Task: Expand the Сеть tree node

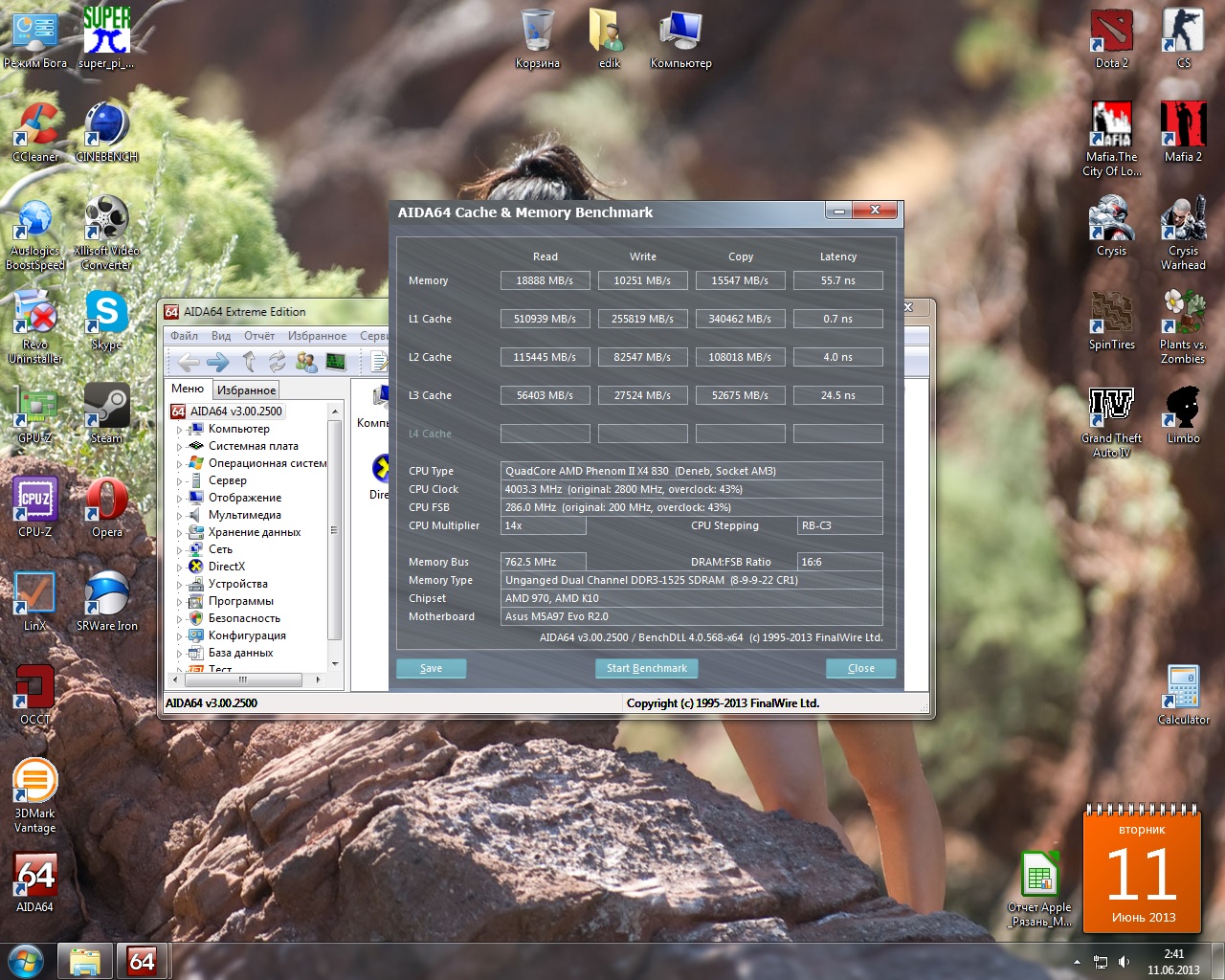Action: point(179,550)
